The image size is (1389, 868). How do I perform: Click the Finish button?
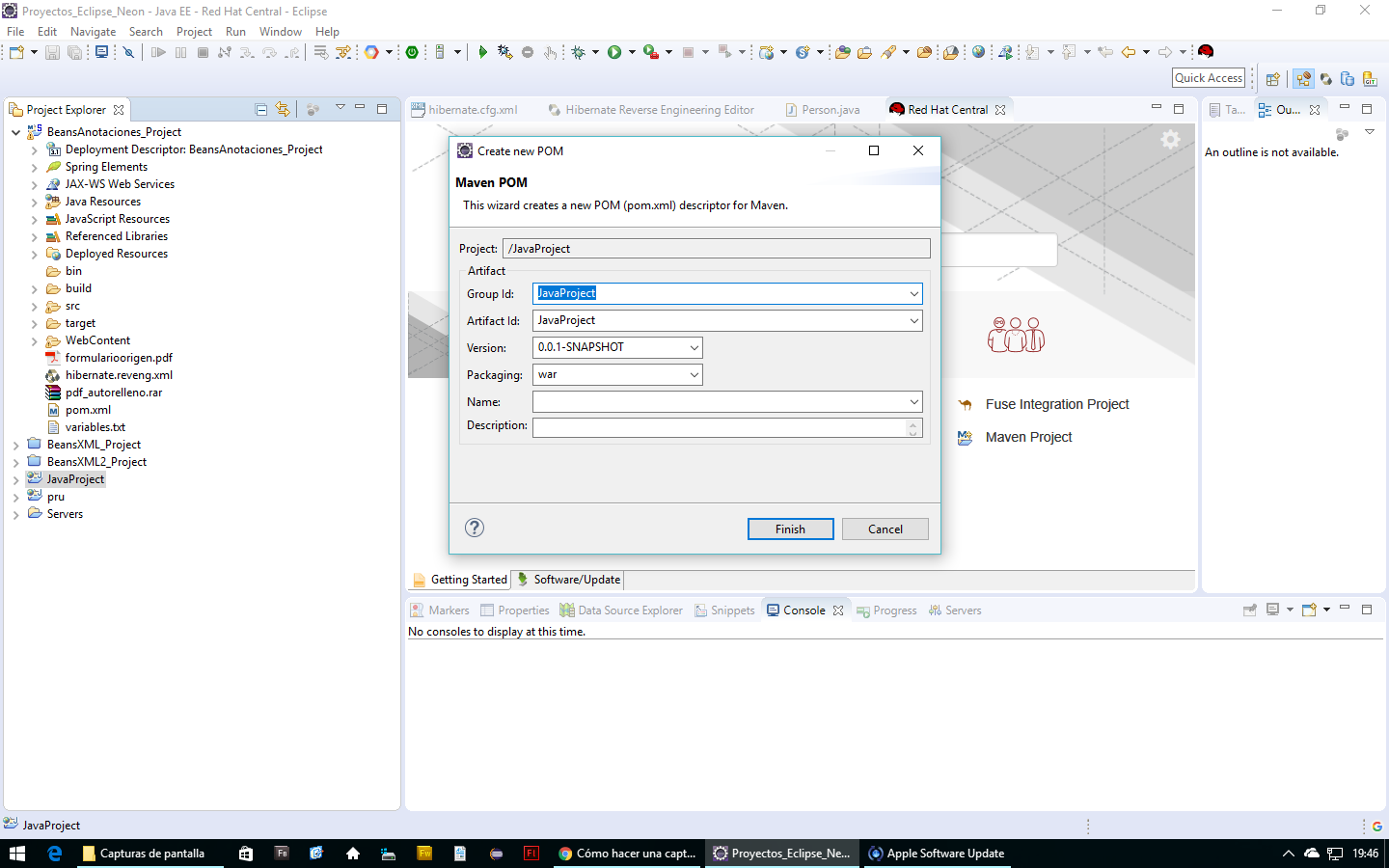[790, 529]
